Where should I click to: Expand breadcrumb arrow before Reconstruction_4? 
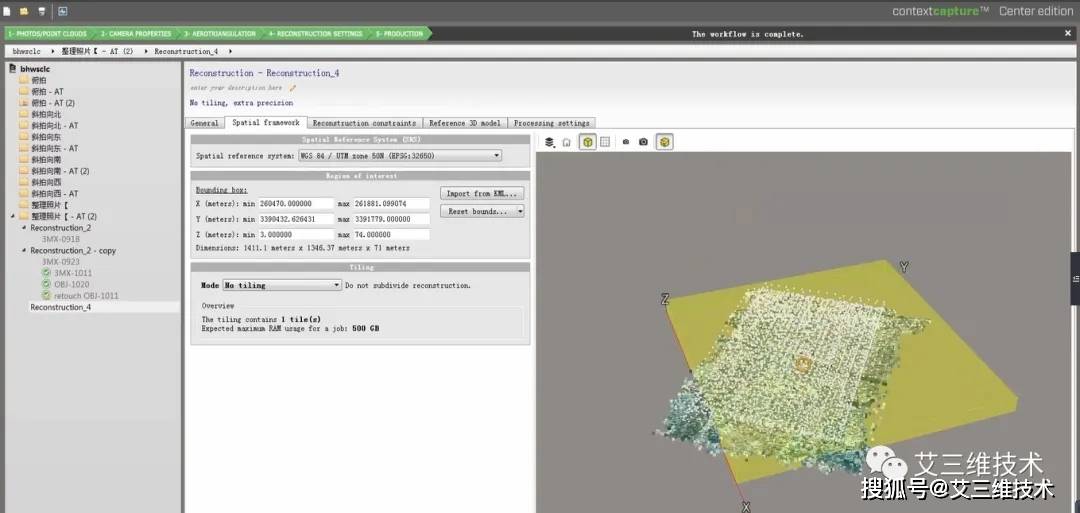point(146,52)
